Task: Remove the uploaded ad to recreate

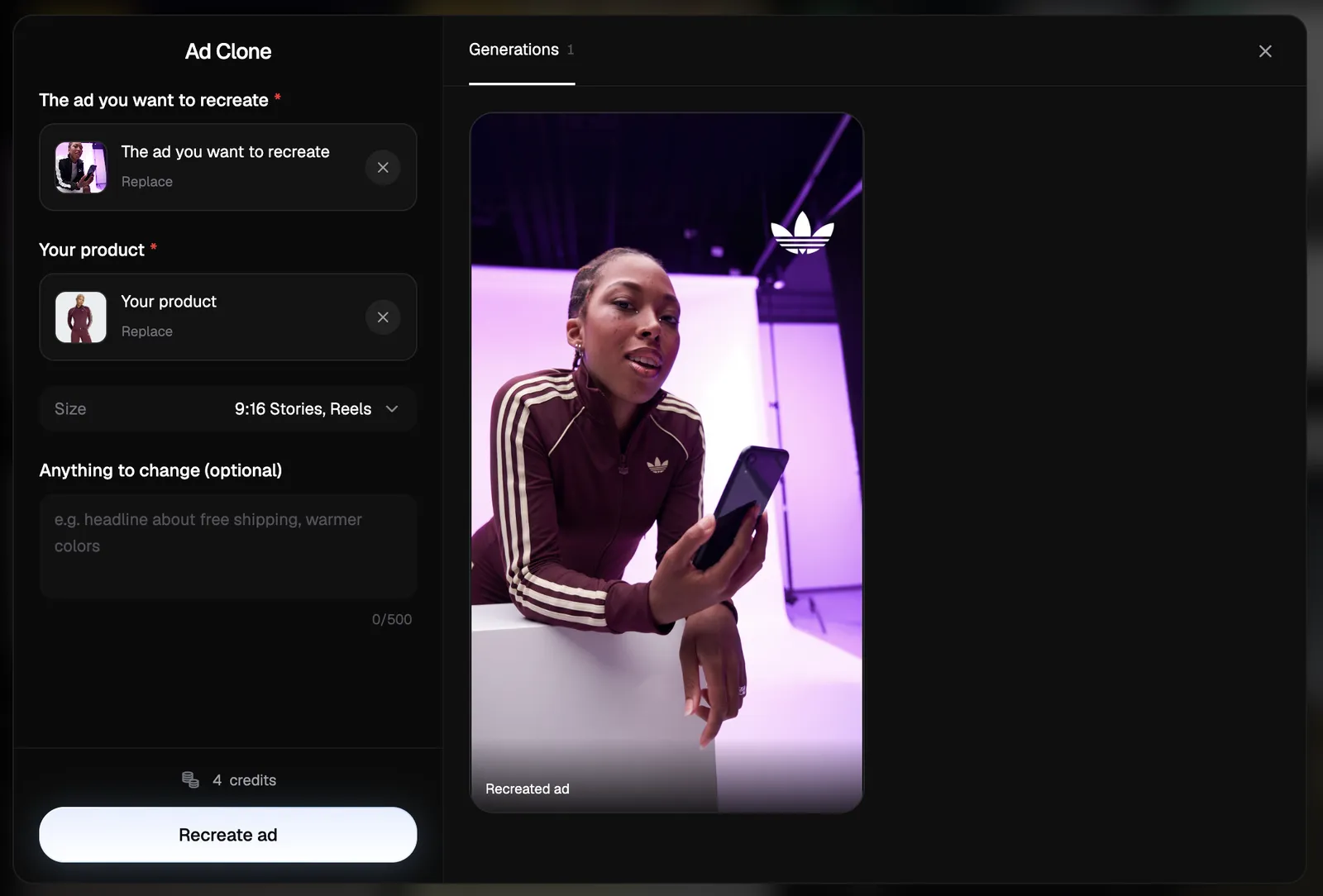Action: tap(383, 167)
